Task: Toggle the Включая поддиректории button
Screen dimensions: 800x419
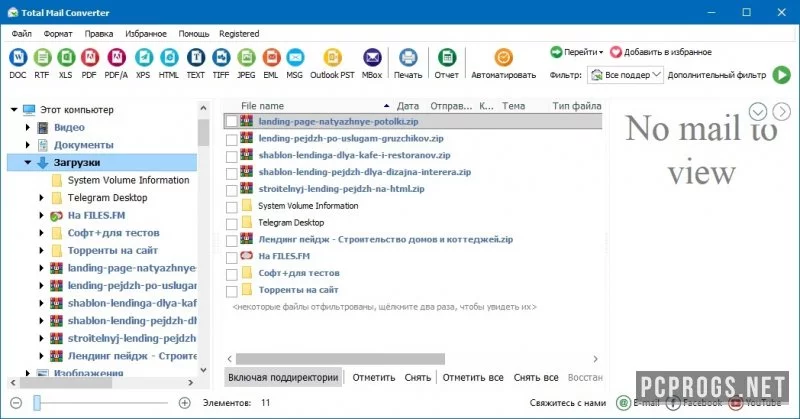Action: (283, 378)
